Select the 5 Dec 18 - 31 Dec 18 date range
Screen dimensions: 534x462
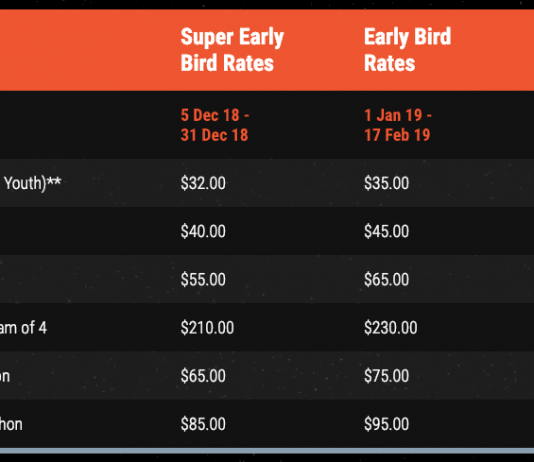click(x=215, y=125)
